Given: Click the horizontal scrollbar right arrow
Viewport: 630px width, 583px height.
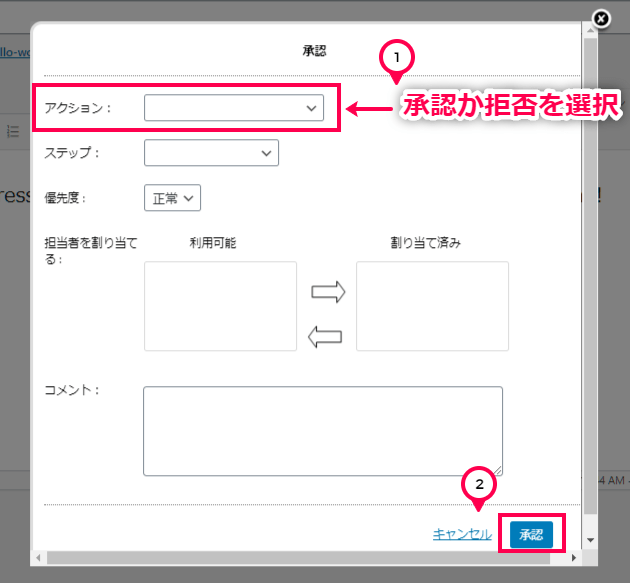Looking at the screenshot, I should pos(574,558).
